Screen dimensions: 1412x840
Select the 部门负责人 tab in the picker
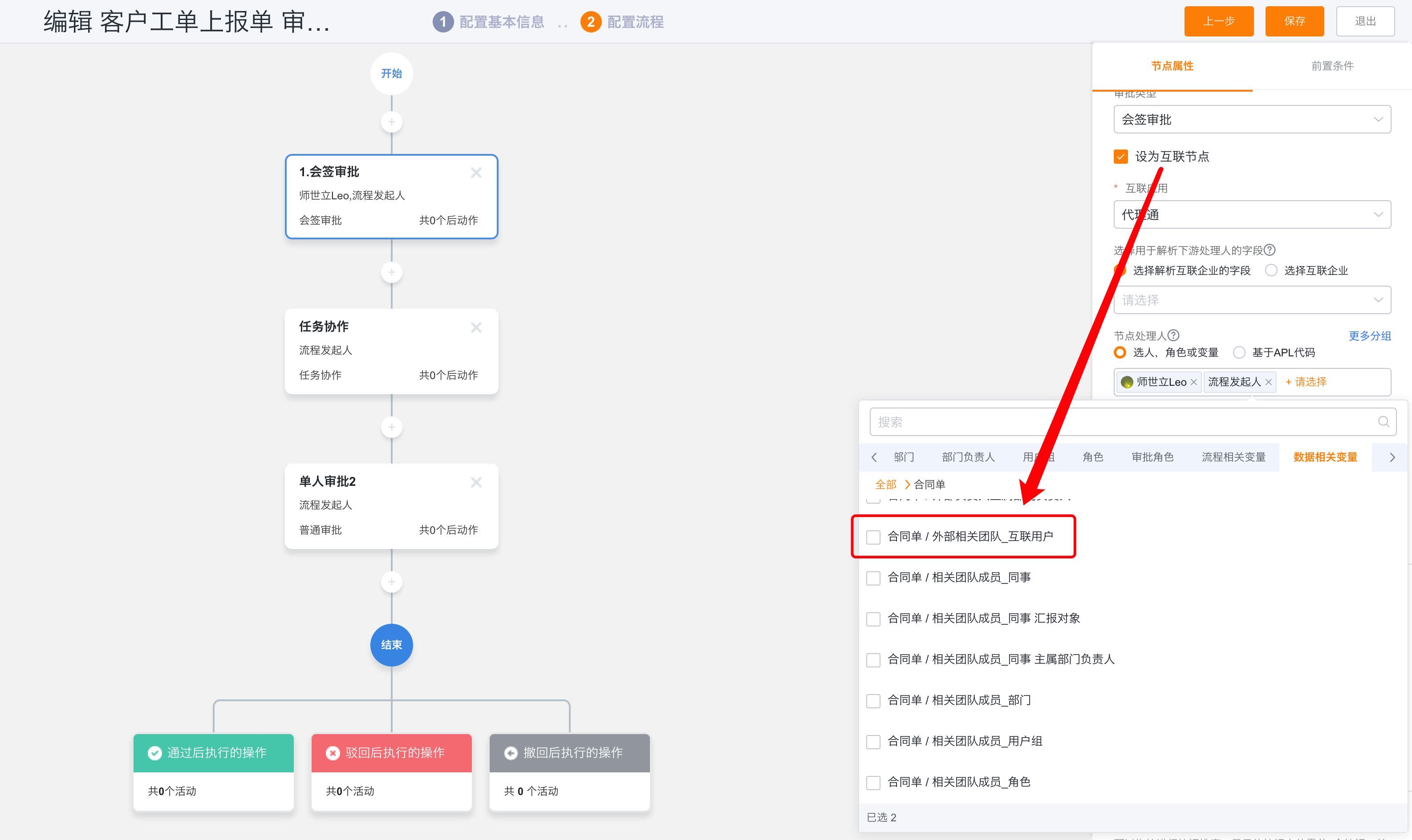click(x=968, y=457)
